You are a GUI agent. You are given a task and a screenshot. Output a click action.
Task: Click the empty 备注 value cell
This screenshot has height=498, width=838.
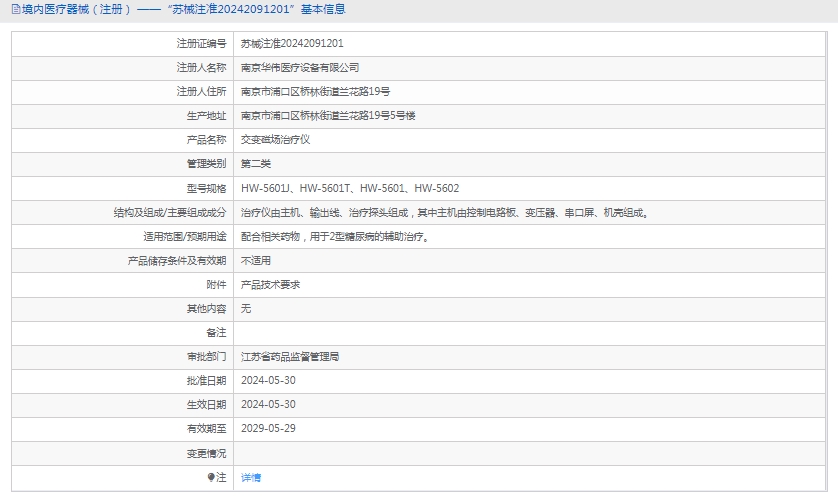[x=530, y=333]
